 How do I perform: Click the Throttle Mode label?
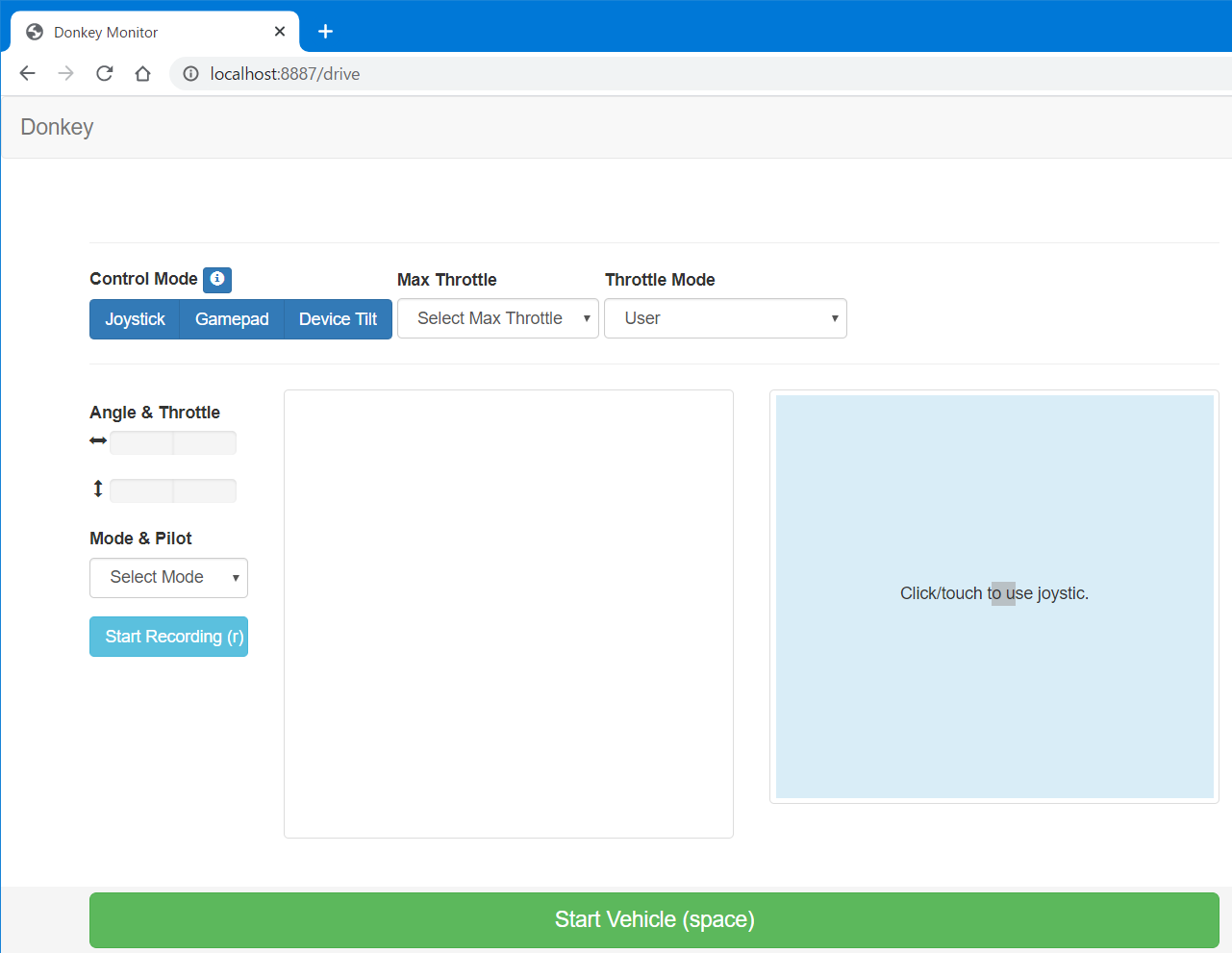pyautogui.click(x=660, y=280)
